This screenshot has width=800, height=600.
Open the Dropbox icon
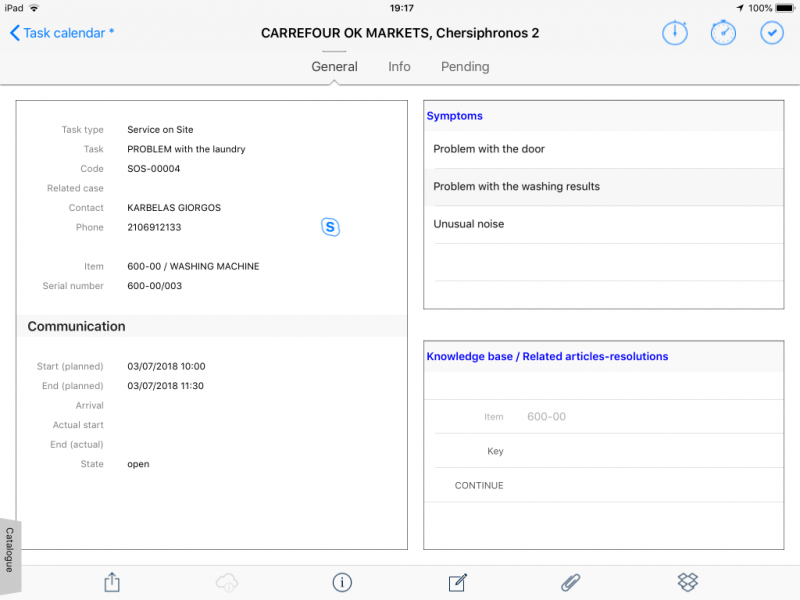687,582
